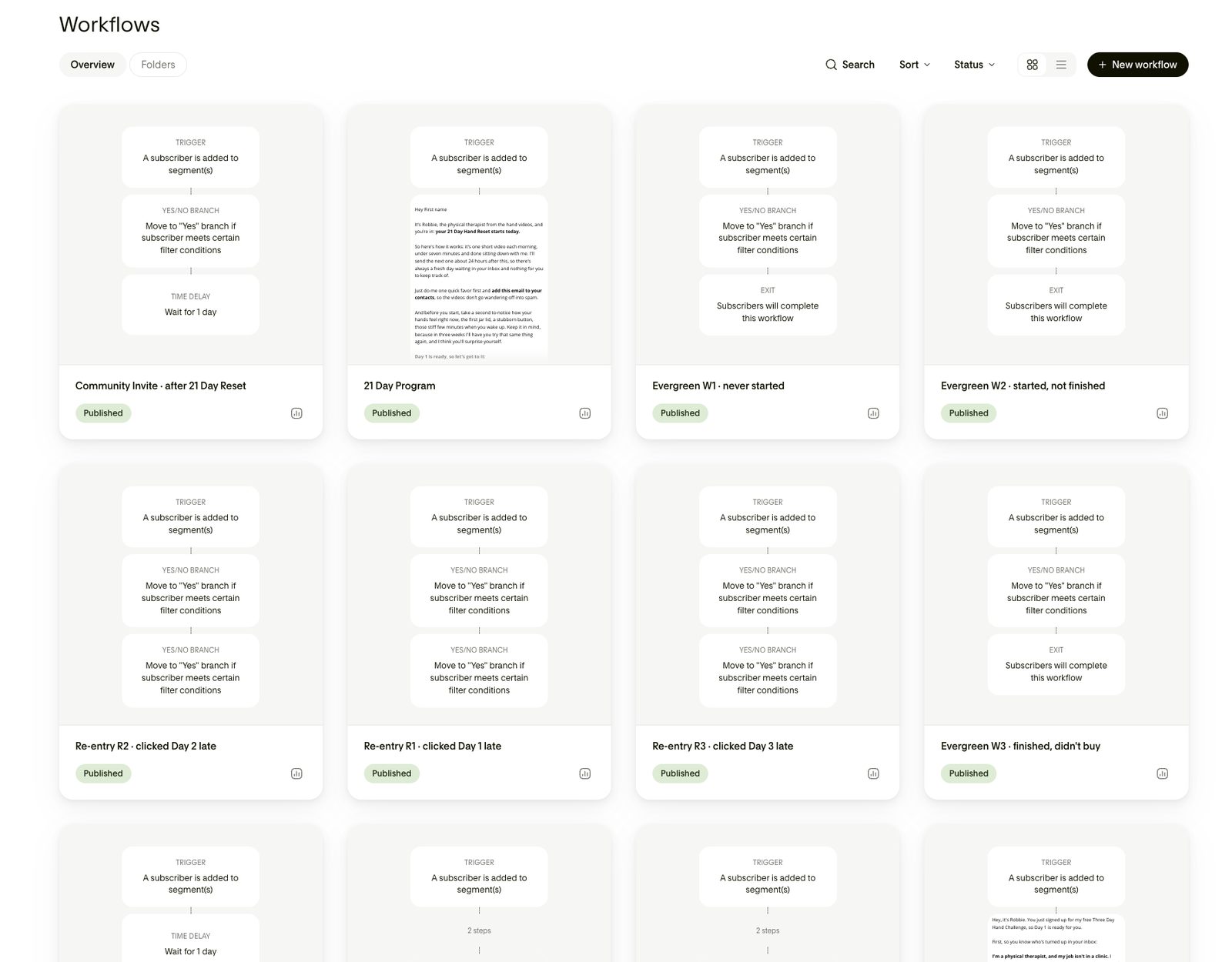Open Re-entry R1 · clicked Day 1 late

(x=433, y=746)
